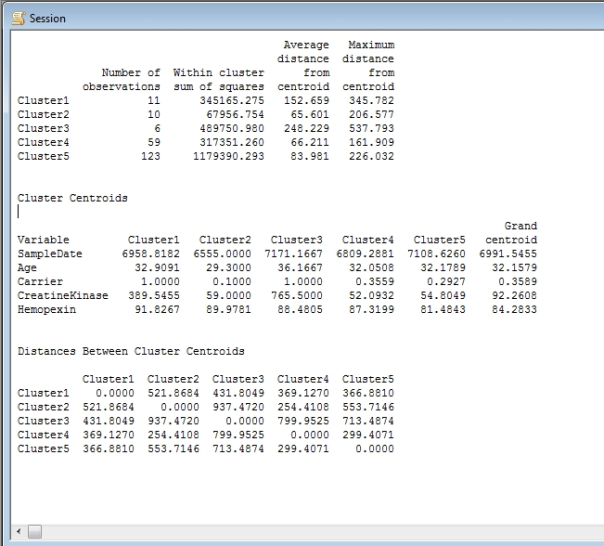Click the left arrow of horizontal scrollbar
Viewport: 604px width, 546px height.
(18, 530)
